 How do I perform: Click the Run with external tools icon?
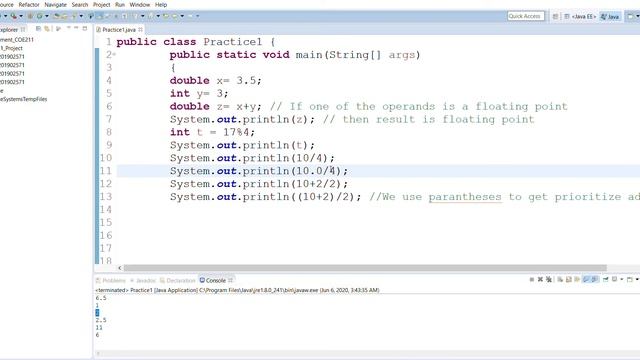pos(13,16)
